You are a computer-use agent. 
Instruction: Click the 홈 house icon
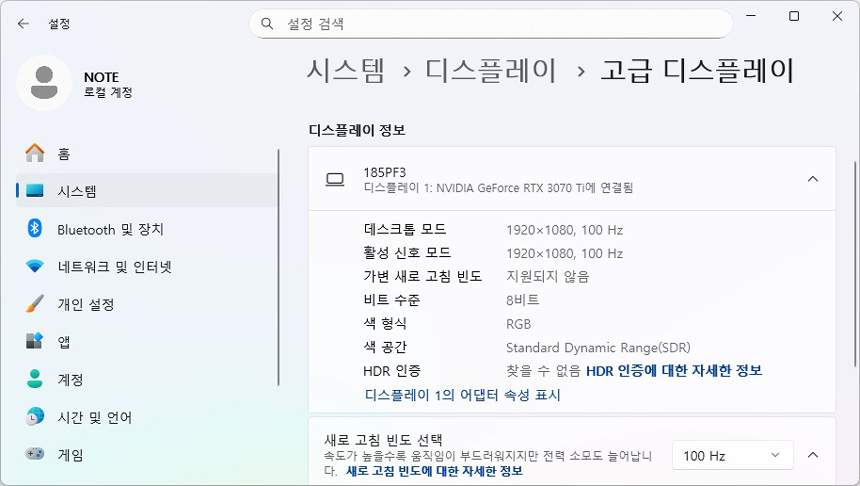(35, 154)
